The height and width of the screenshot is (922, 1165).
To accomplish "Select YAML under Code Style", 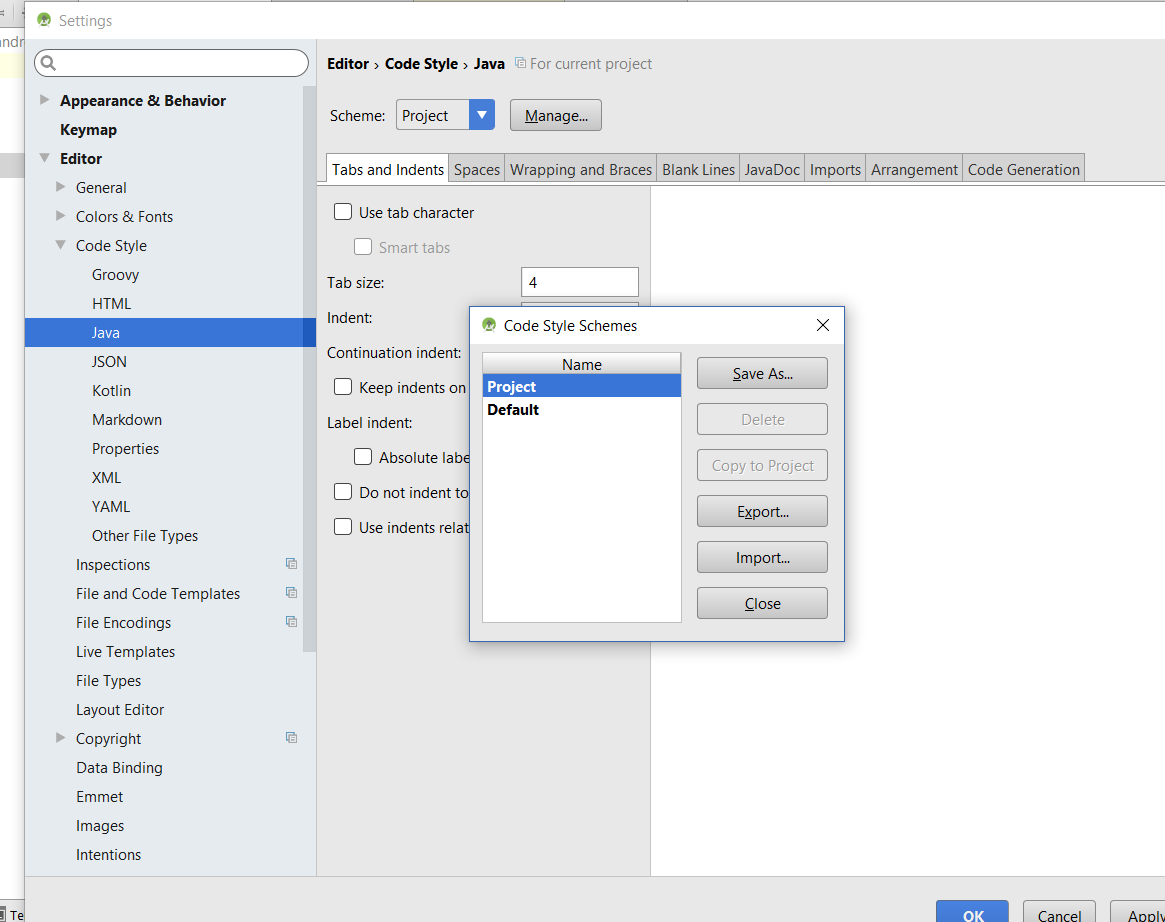I will pos(111,506).
